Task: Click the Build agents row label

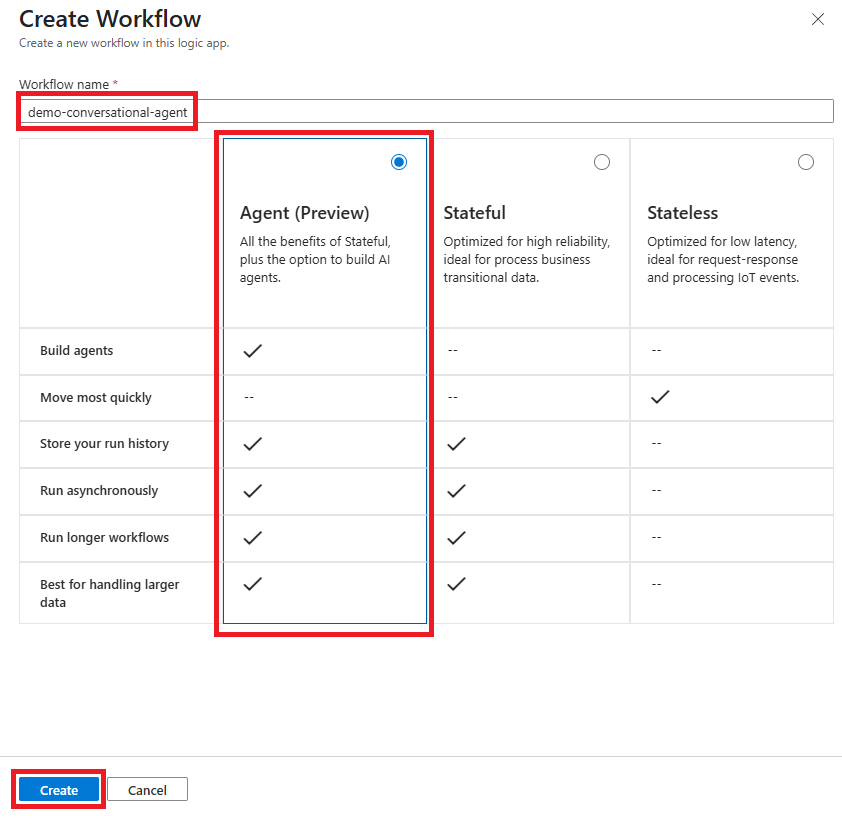Action: pos(76,351)
